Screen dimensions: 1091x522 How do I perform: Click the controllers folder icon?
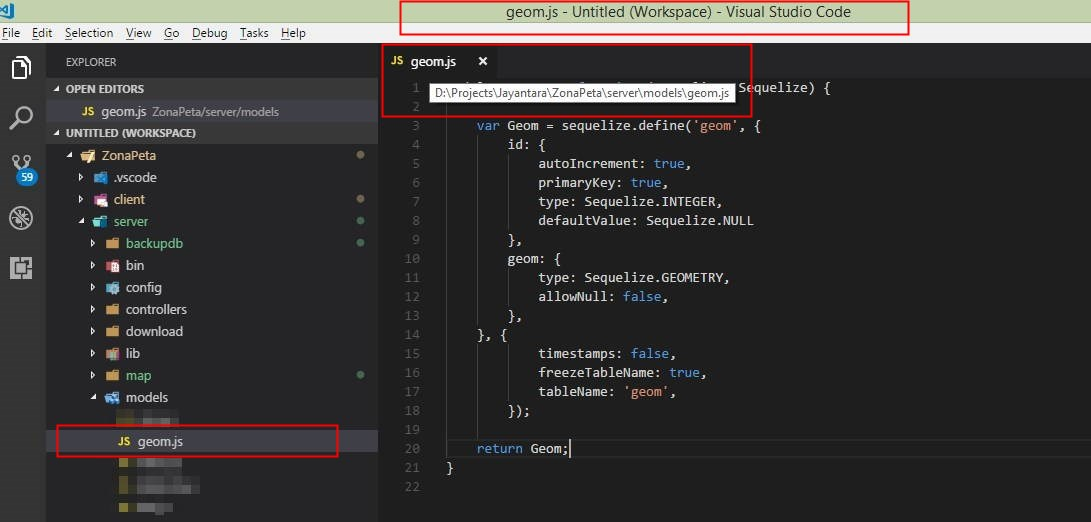pyautogui.click(x=113, y=310)
